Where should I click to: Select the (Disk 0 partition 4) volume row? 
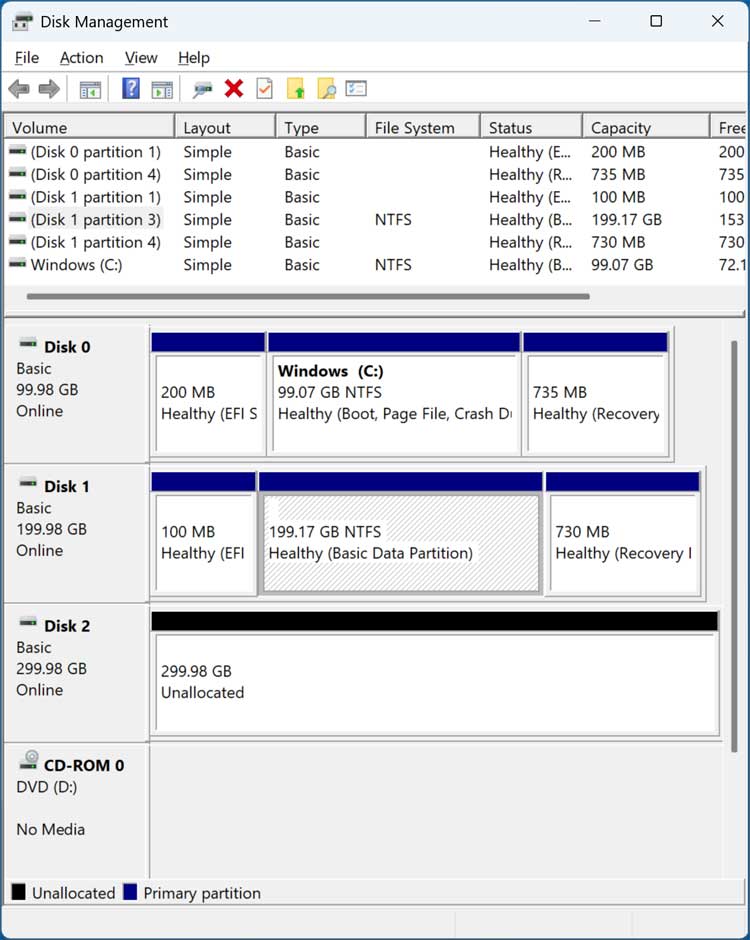(375, 175)
